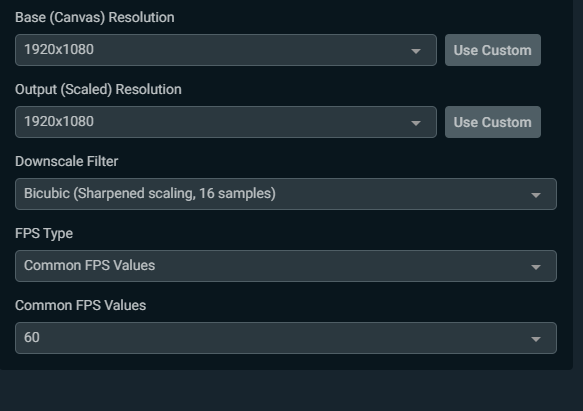Expand the Downscale Filter dropdown arrow
This screenshot has width=583, height=411.
tap(536, 195)
